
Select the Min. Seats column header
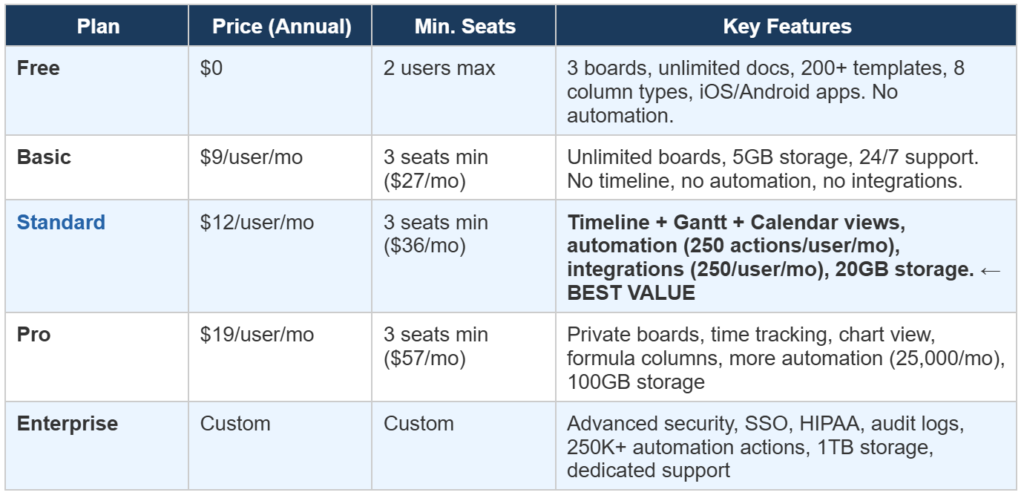click(463, 27)
